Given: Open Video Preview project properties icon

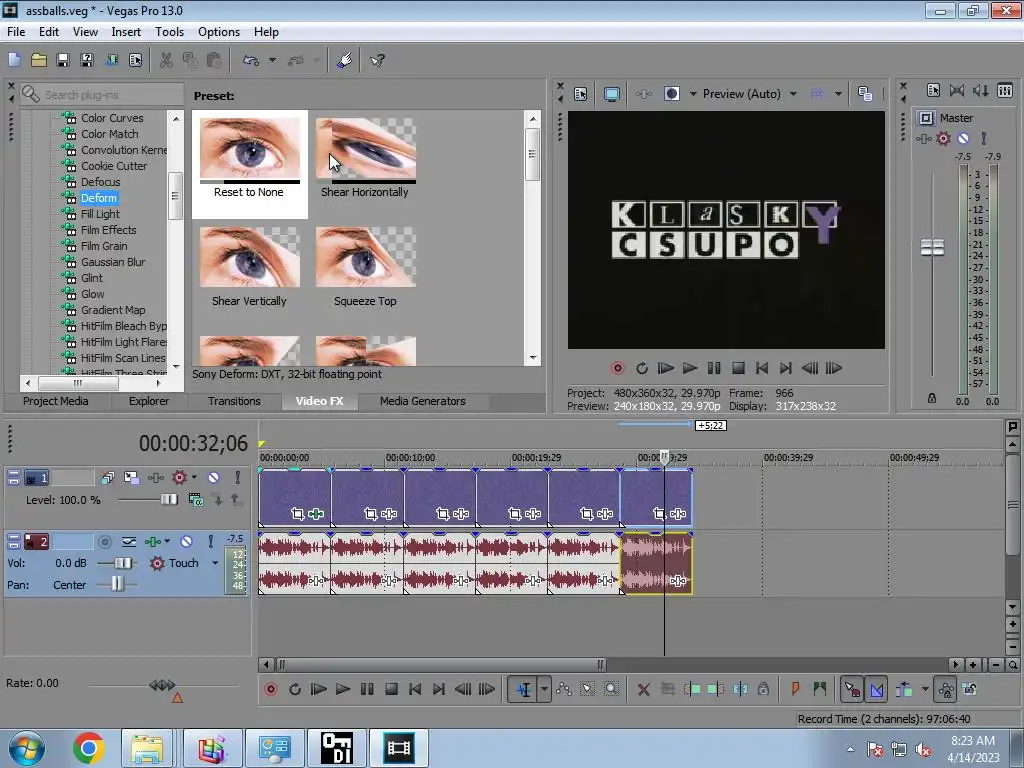Looking at the screenshot, I should tap(581, 94).
